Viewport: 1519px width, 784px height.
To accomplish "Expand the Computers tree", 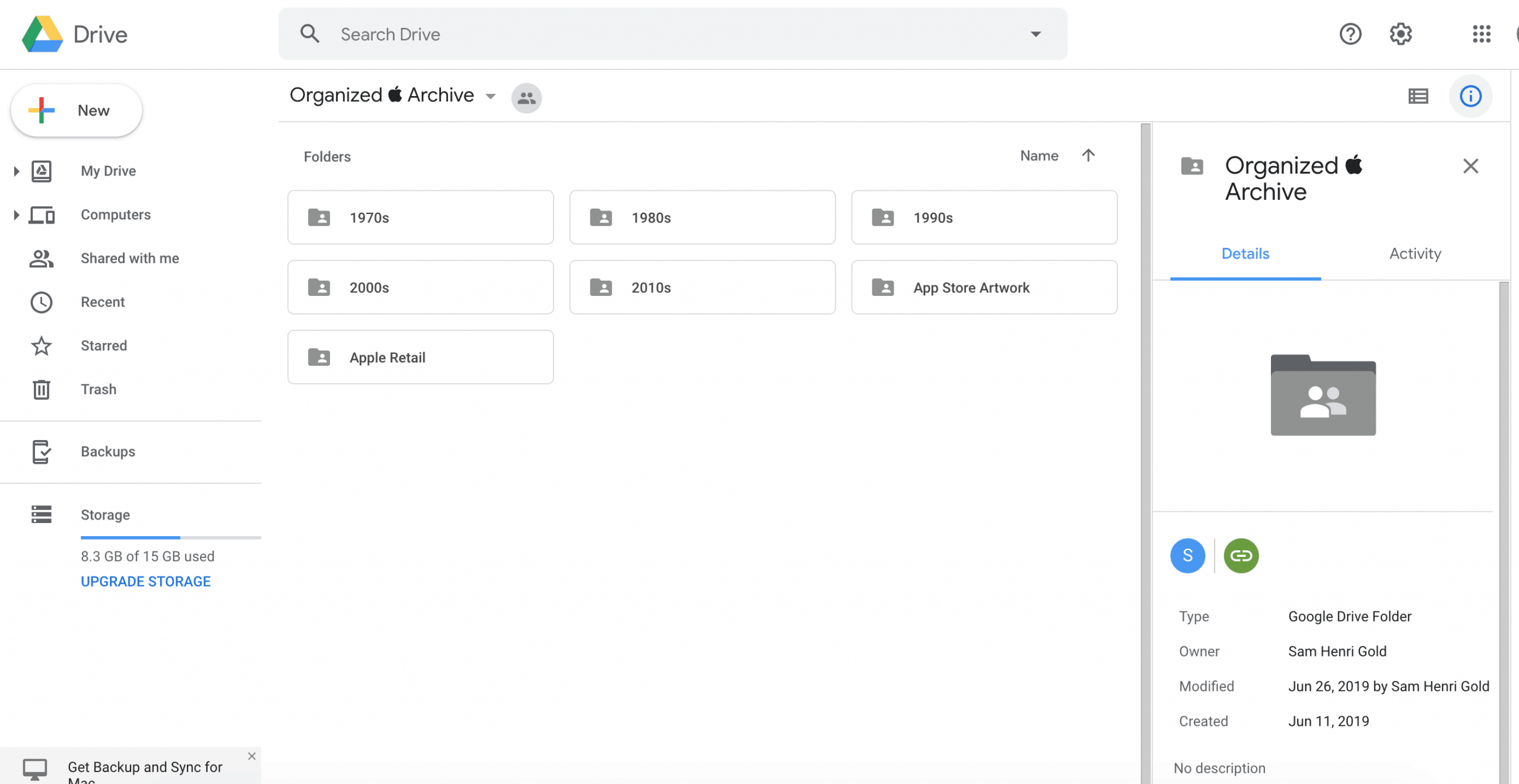I will coord(17,215).
